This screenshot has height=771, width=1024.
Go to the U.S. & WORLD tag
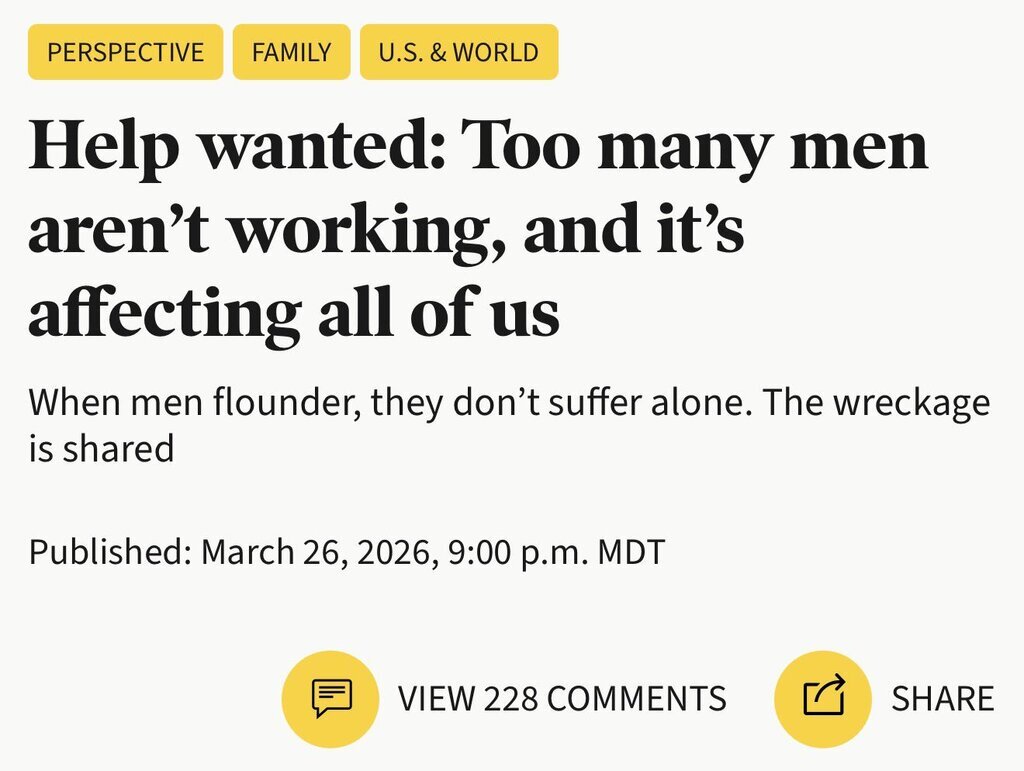[x=458, y=52]
